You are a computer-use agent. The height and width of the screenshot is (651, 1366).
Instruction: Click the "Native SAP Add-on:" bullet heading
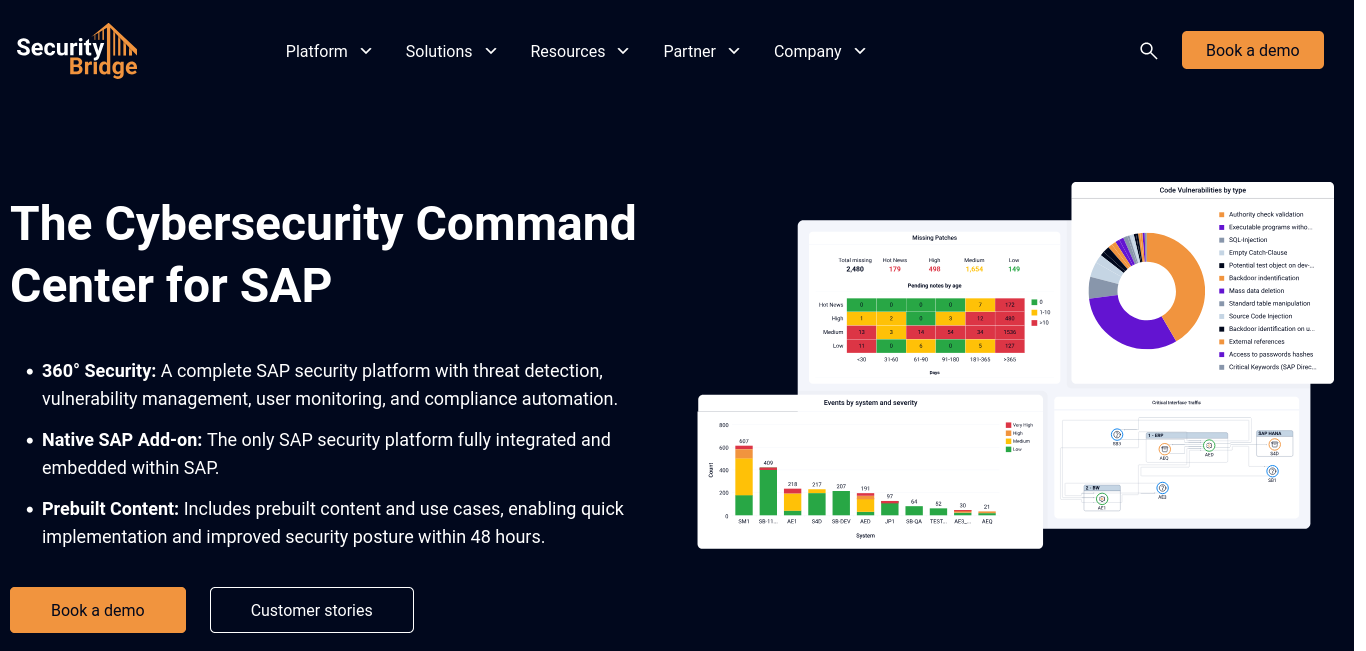[x=122, y=440]
